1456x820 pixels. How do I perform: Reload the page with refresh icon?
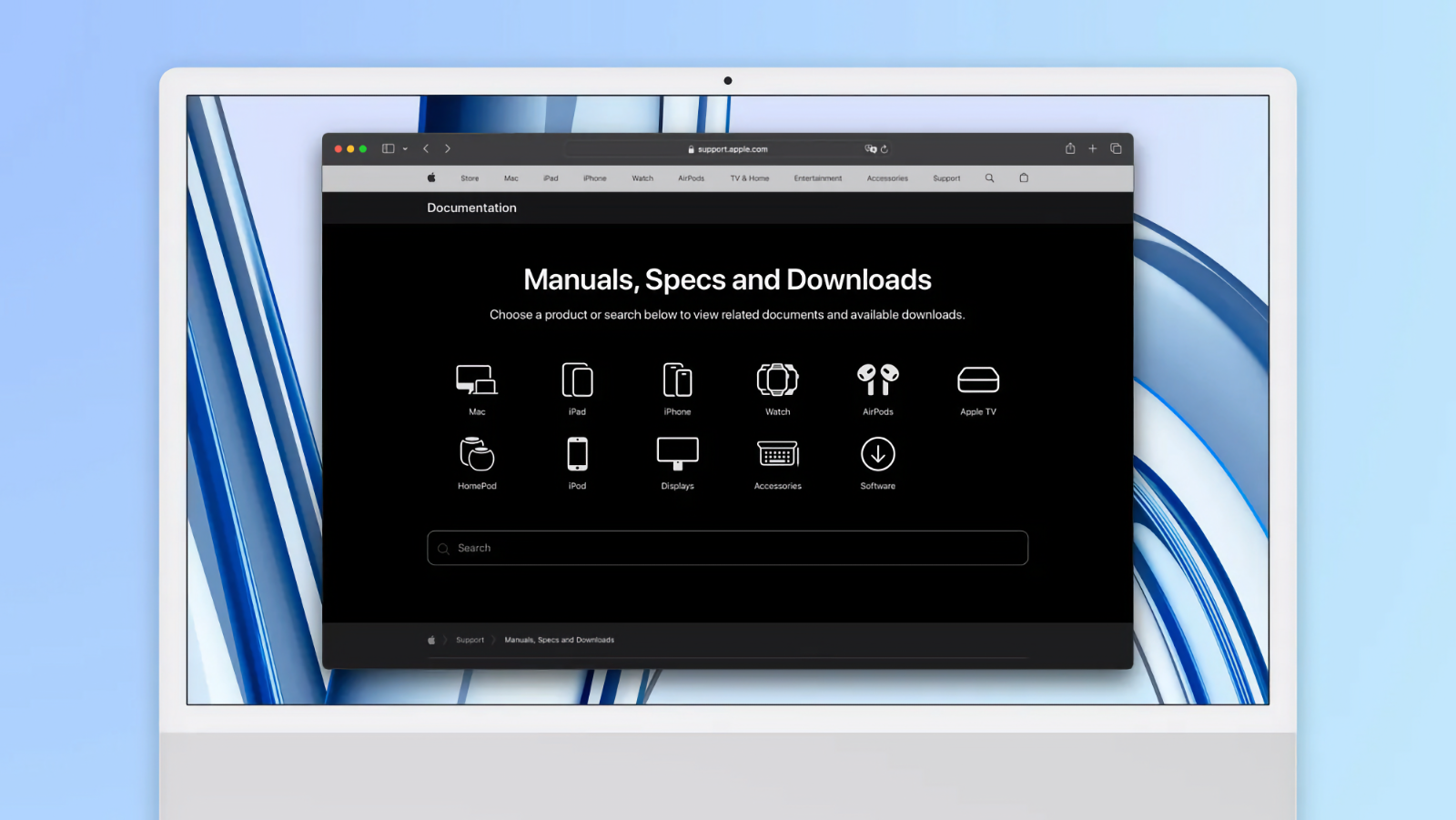(x=885, y=149)
